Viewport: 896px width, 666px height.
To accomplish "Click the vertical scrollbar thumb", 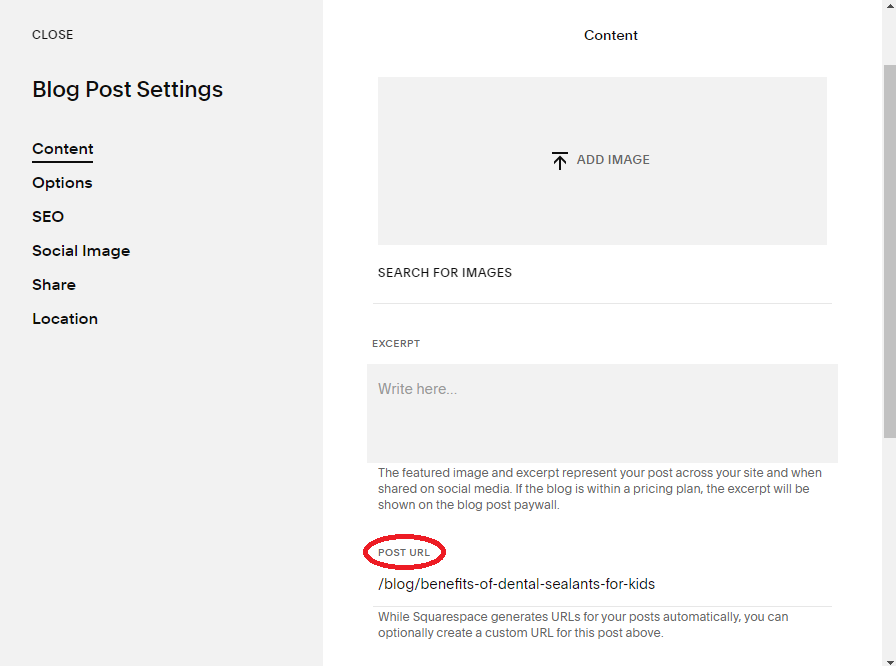I will (x=890, y=251).
